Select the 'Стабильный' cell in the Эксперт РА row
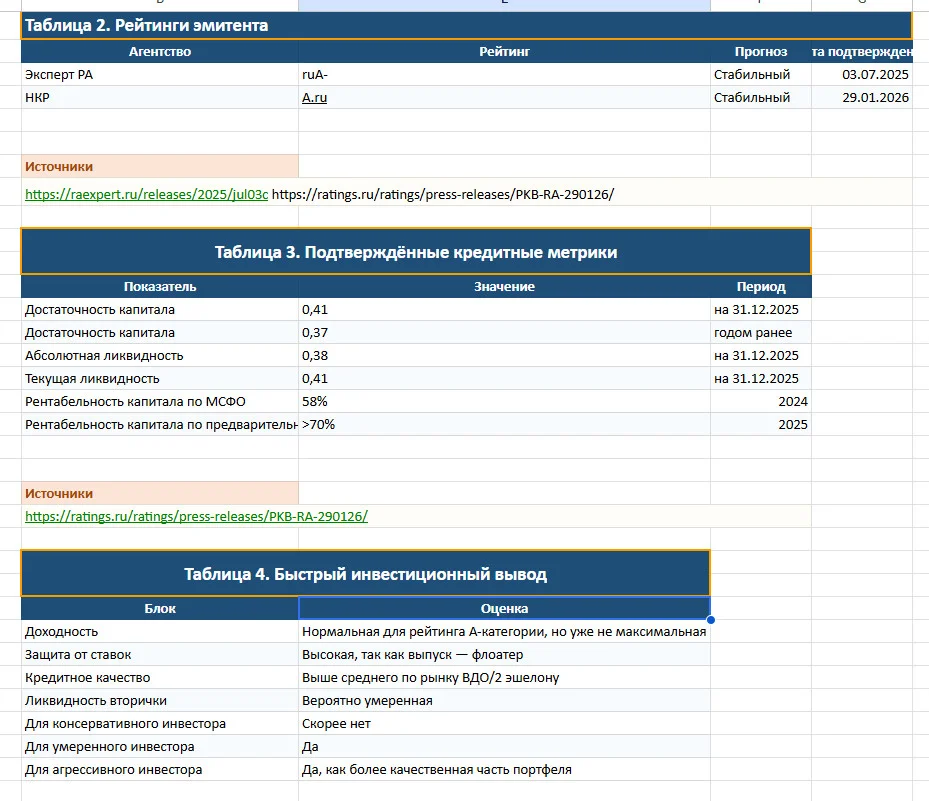Viewport: 929px width, 801px height. (x=761, y=75)
